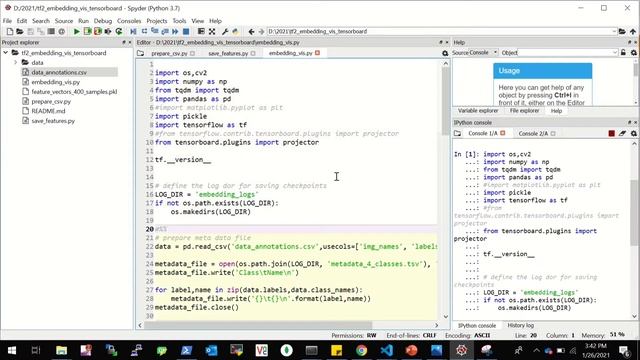
Task: Start debugging with the Debug file icon
Action: point(133,31)
